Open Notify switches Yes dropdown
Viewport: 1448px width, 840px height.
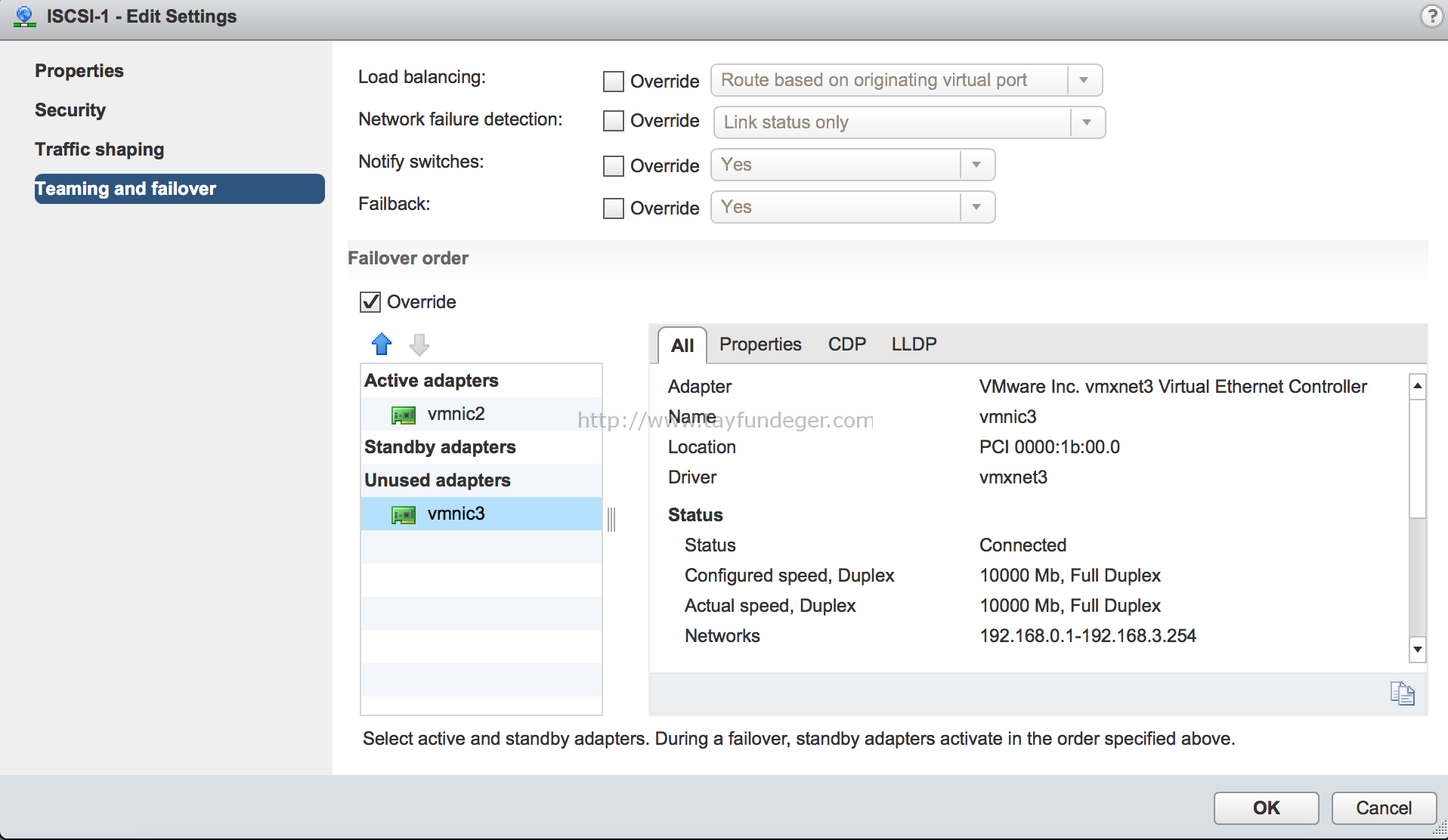[x=852, y=165]
